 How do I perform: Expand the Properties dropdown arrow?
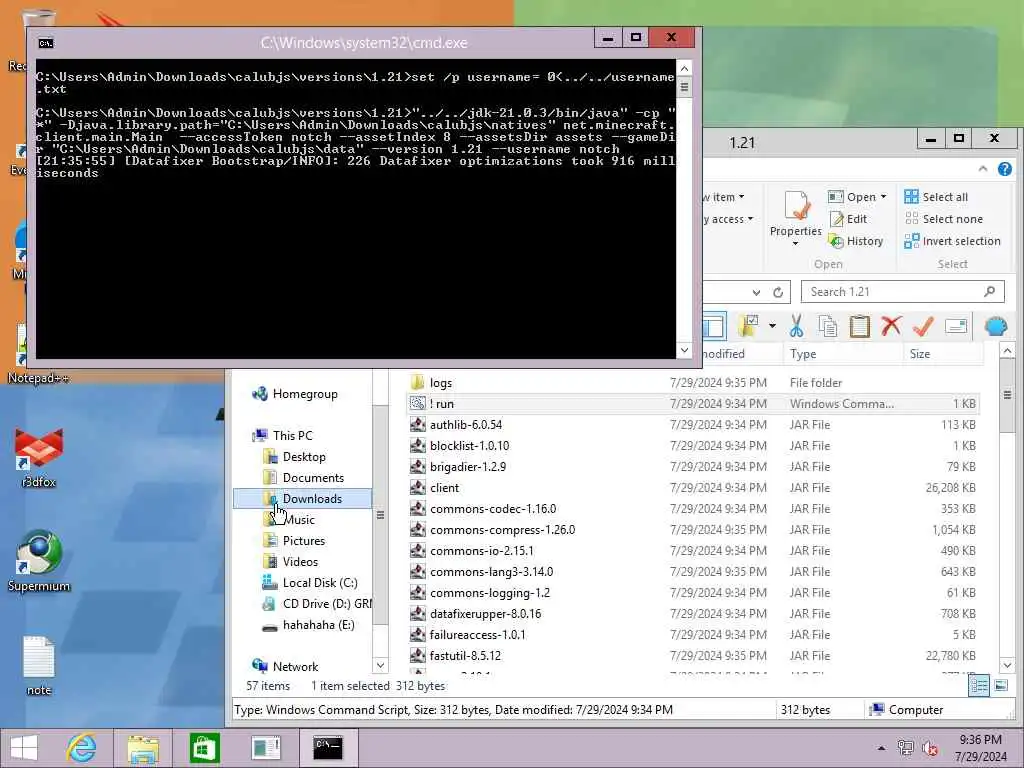point(795,244)
